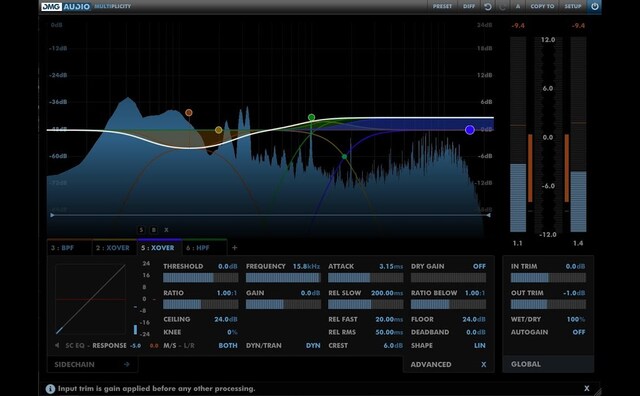Image resolution: width=640 pixels, height=396 pixels.
Task: Switch to the 2 : XOVER tab
Action: pyautogui.click(x=114, y=248)
